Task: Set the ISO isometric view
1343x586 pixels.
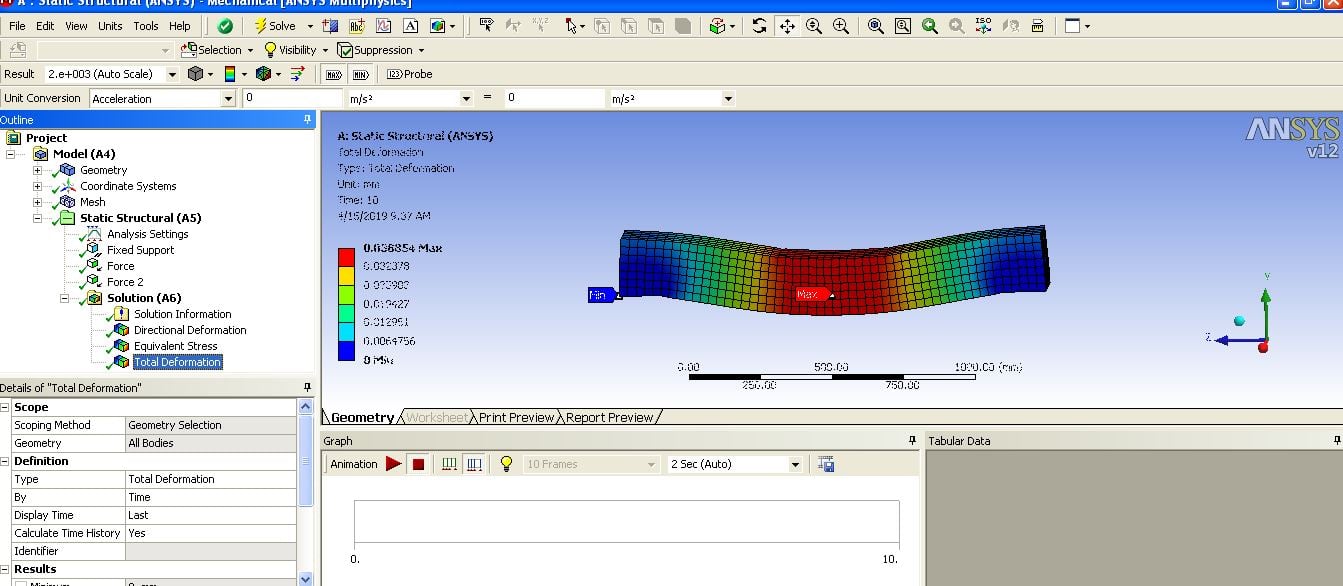Action: click(983, 26)
